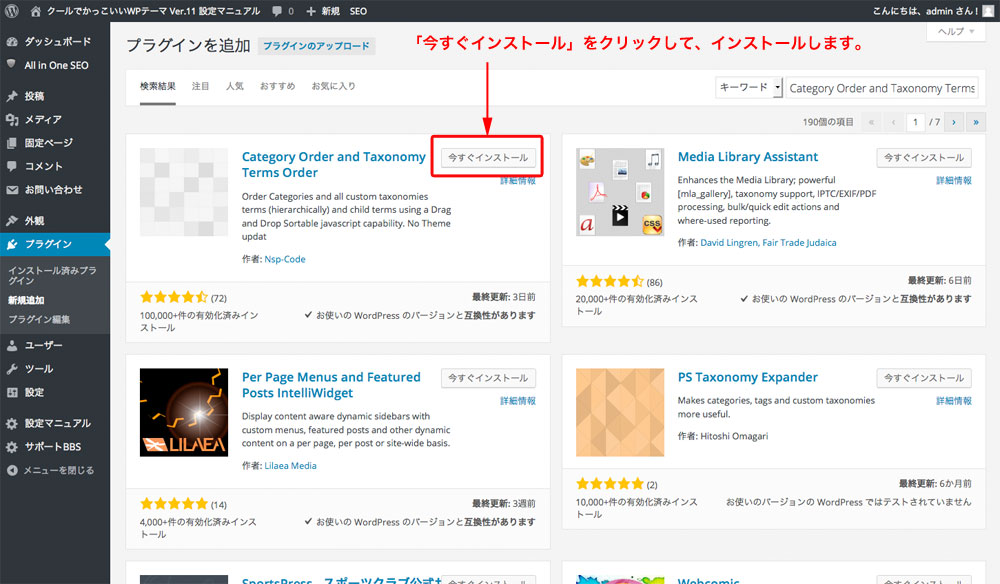This screenshot has width=1000, height=584.
Task: Visit author David Lingren link
Action: [x=730, y=243]
